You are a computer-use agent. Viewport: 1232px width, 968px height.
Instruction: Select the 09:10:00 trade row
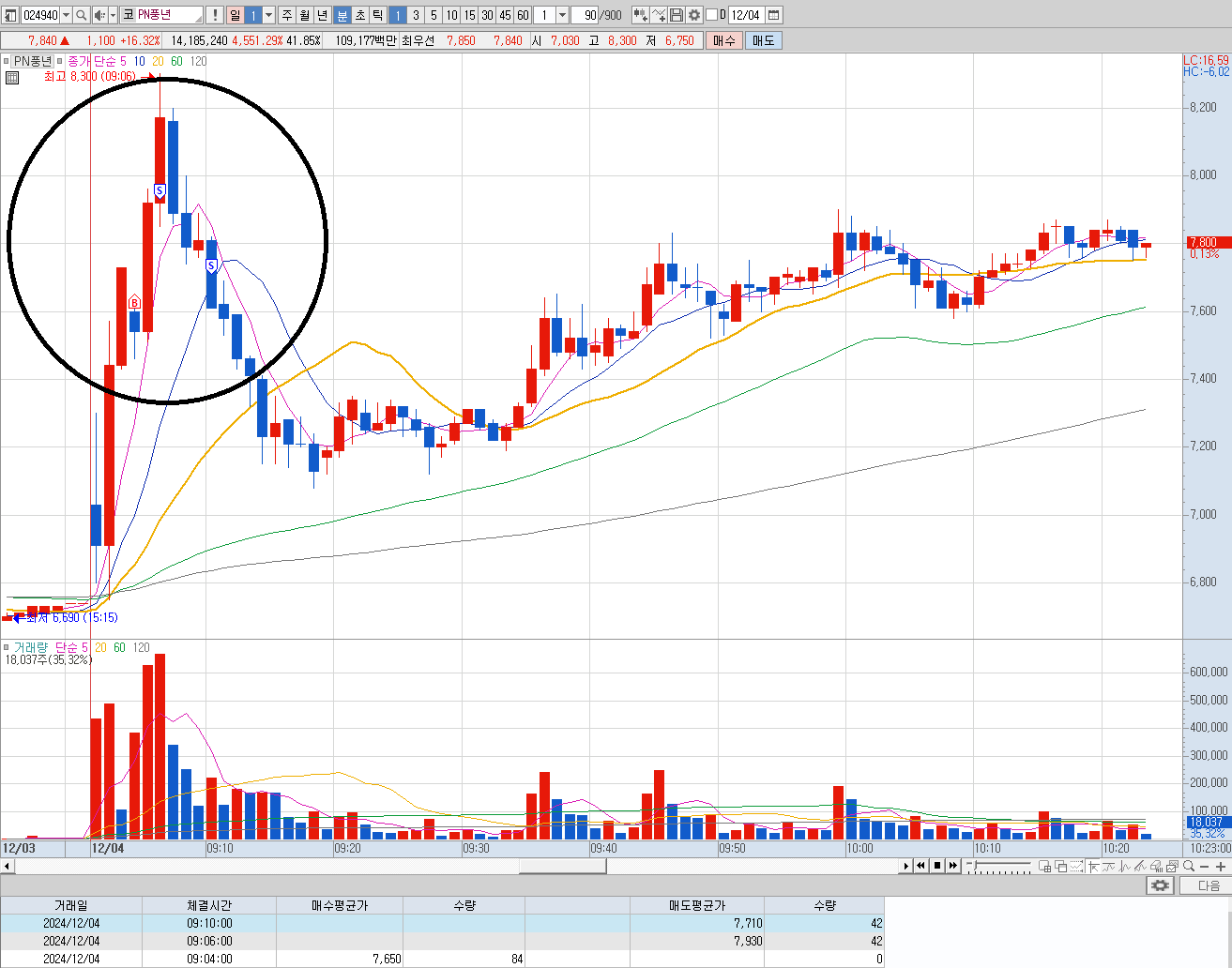(x=442, y=923)
